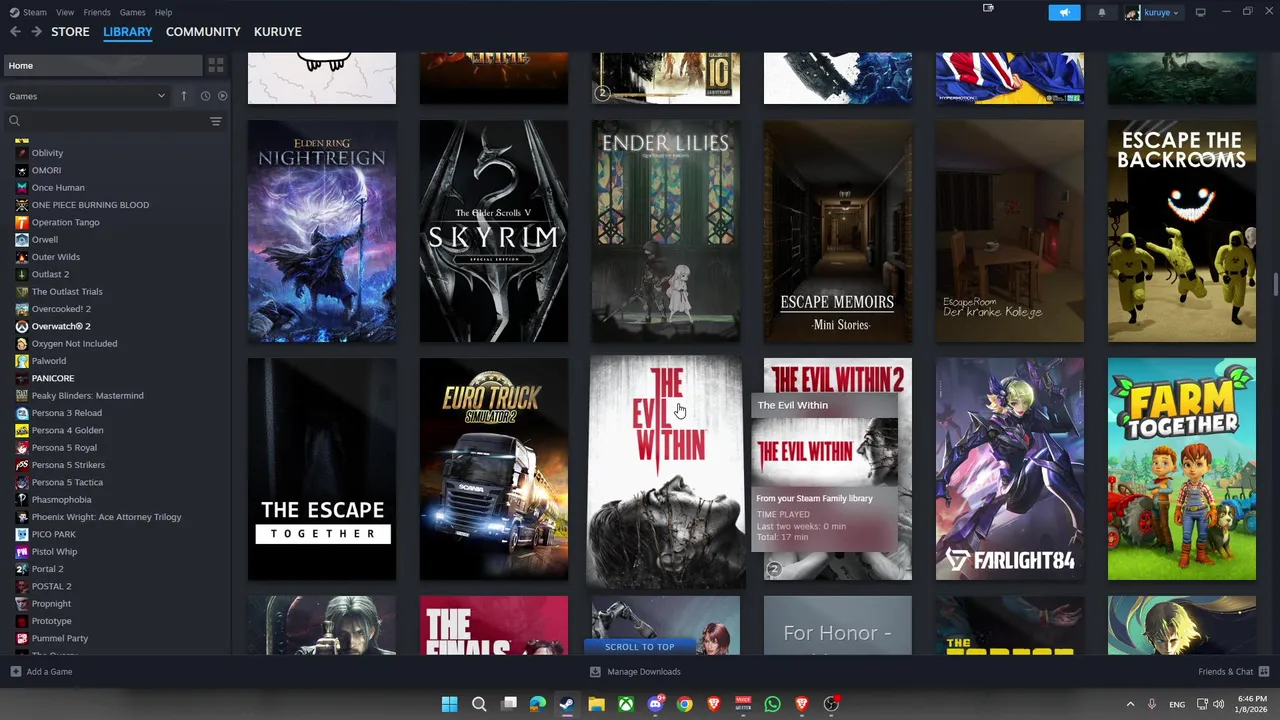Open Xbox app from taskbar
Viewport: 1280px width, 720px height.
(x=626, y=704)
